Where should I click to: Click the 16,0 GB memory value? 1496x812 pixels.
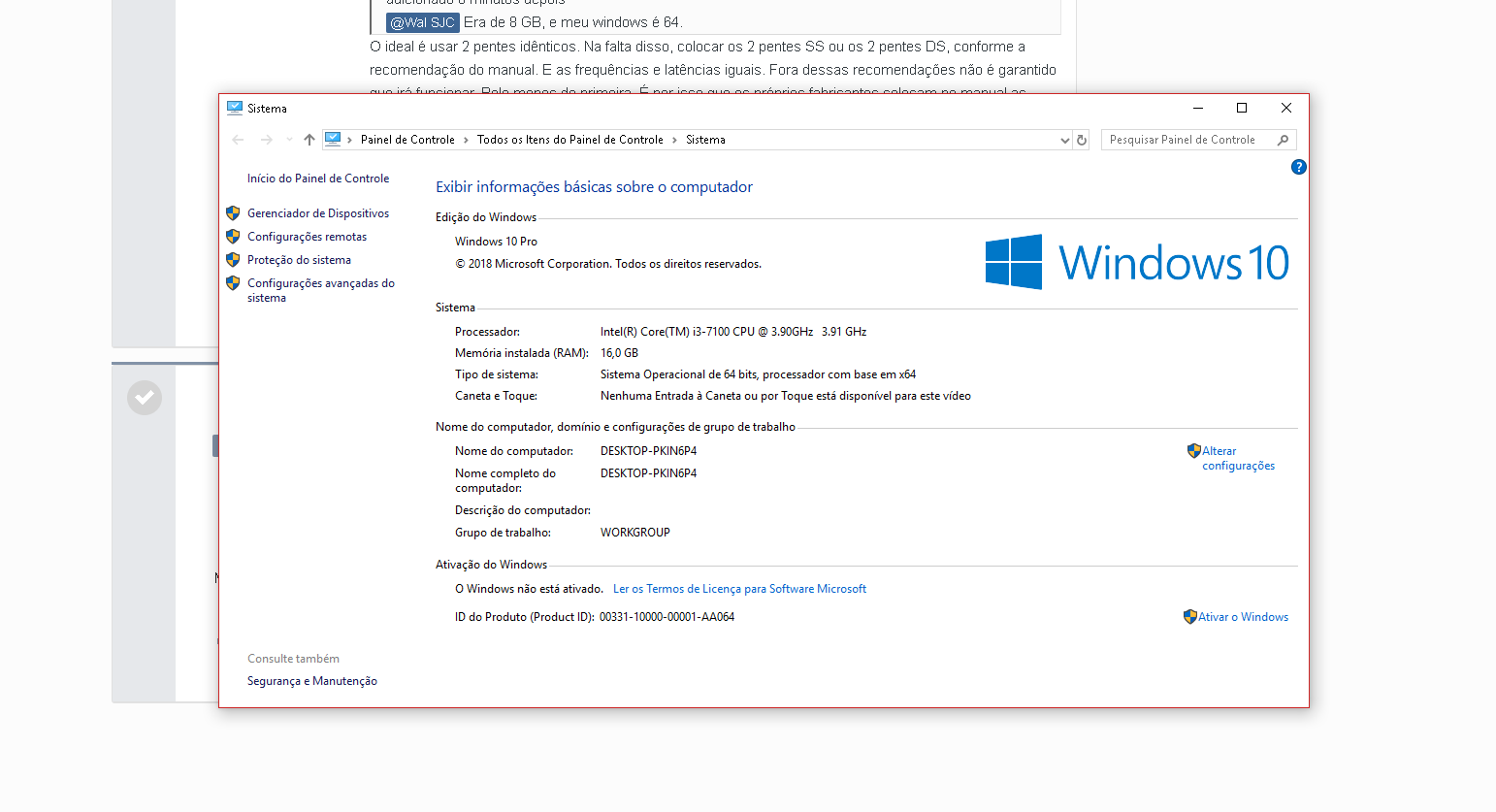point(619,353)
